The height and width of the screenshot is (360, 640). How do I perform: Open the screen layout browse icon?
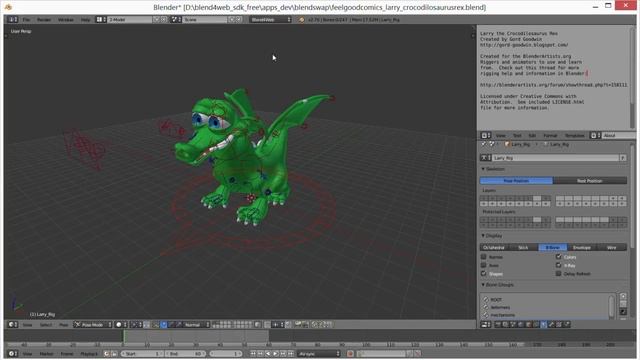[x=101, y=19]
